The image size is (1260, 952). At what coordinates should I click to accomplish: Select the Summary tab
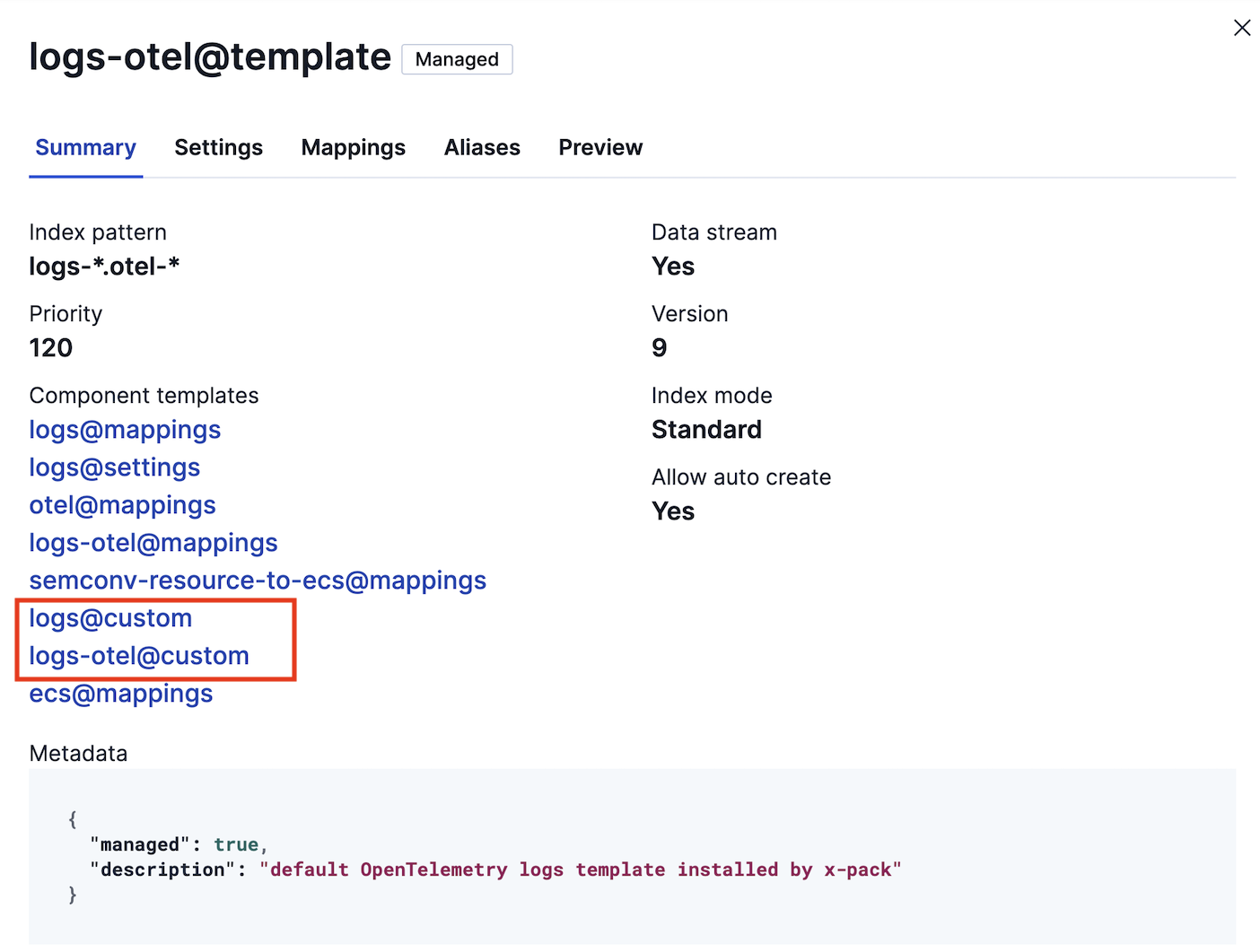coord(85,147)
